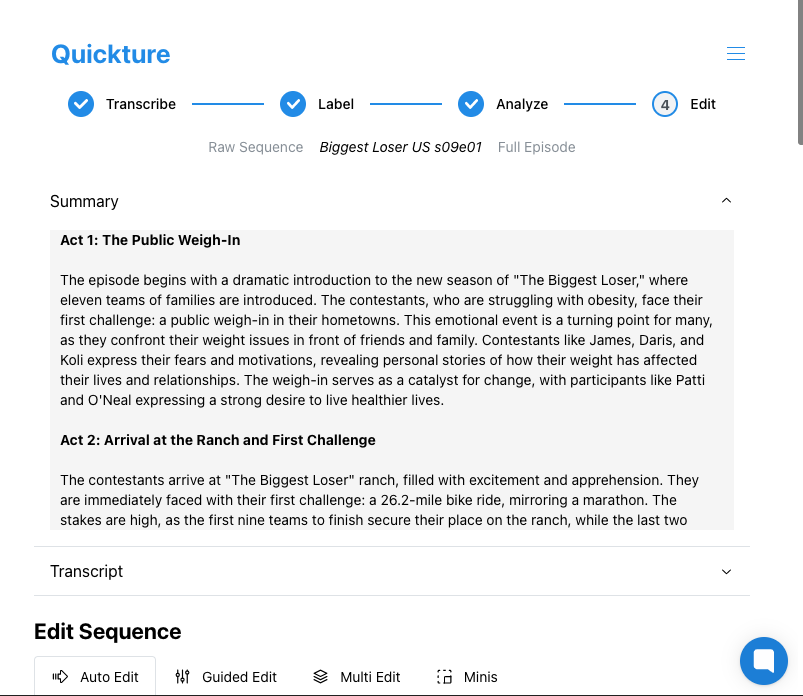Click the Multi Edit layers icon

click(x=321, y=677)
